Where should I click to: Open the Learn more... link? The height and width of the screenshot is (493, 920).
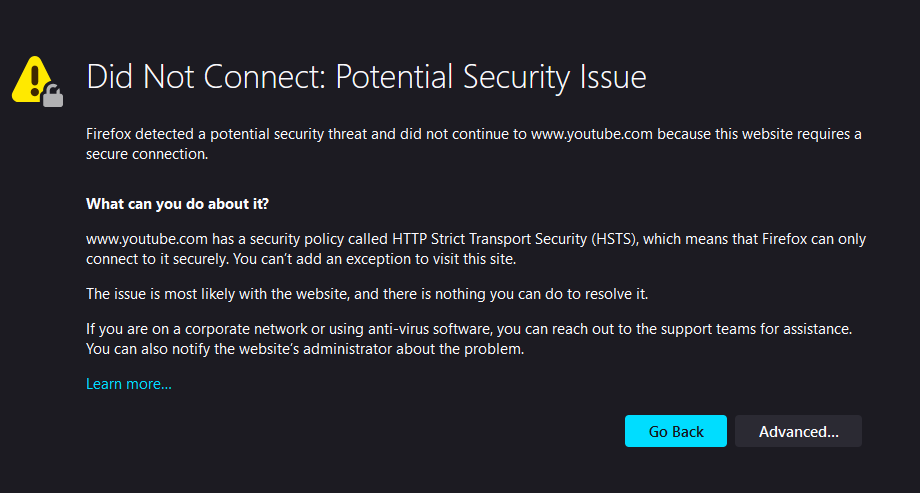[128, 384]
